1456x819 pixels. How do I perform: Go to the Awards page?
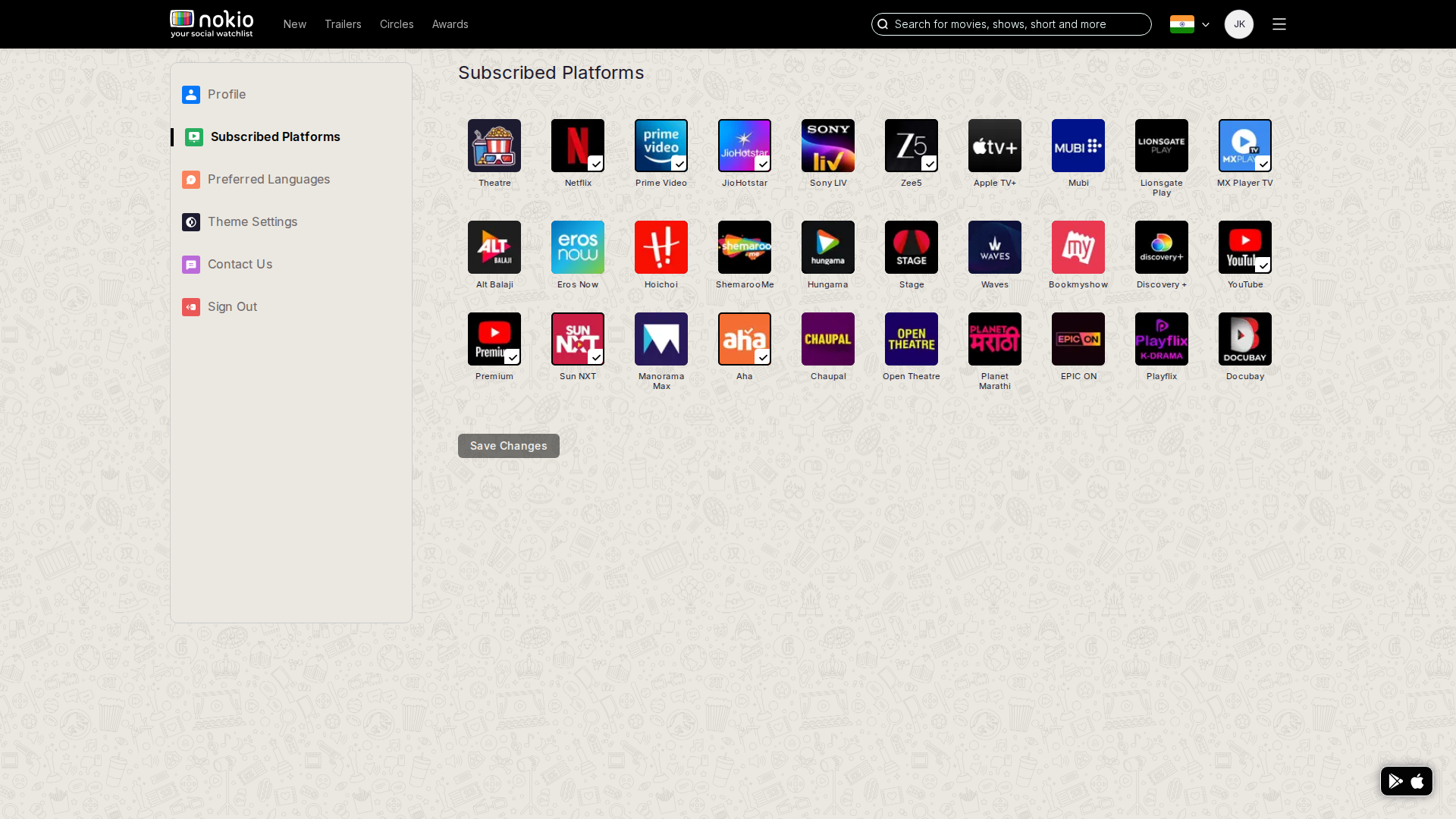click(x=450, y=24)
